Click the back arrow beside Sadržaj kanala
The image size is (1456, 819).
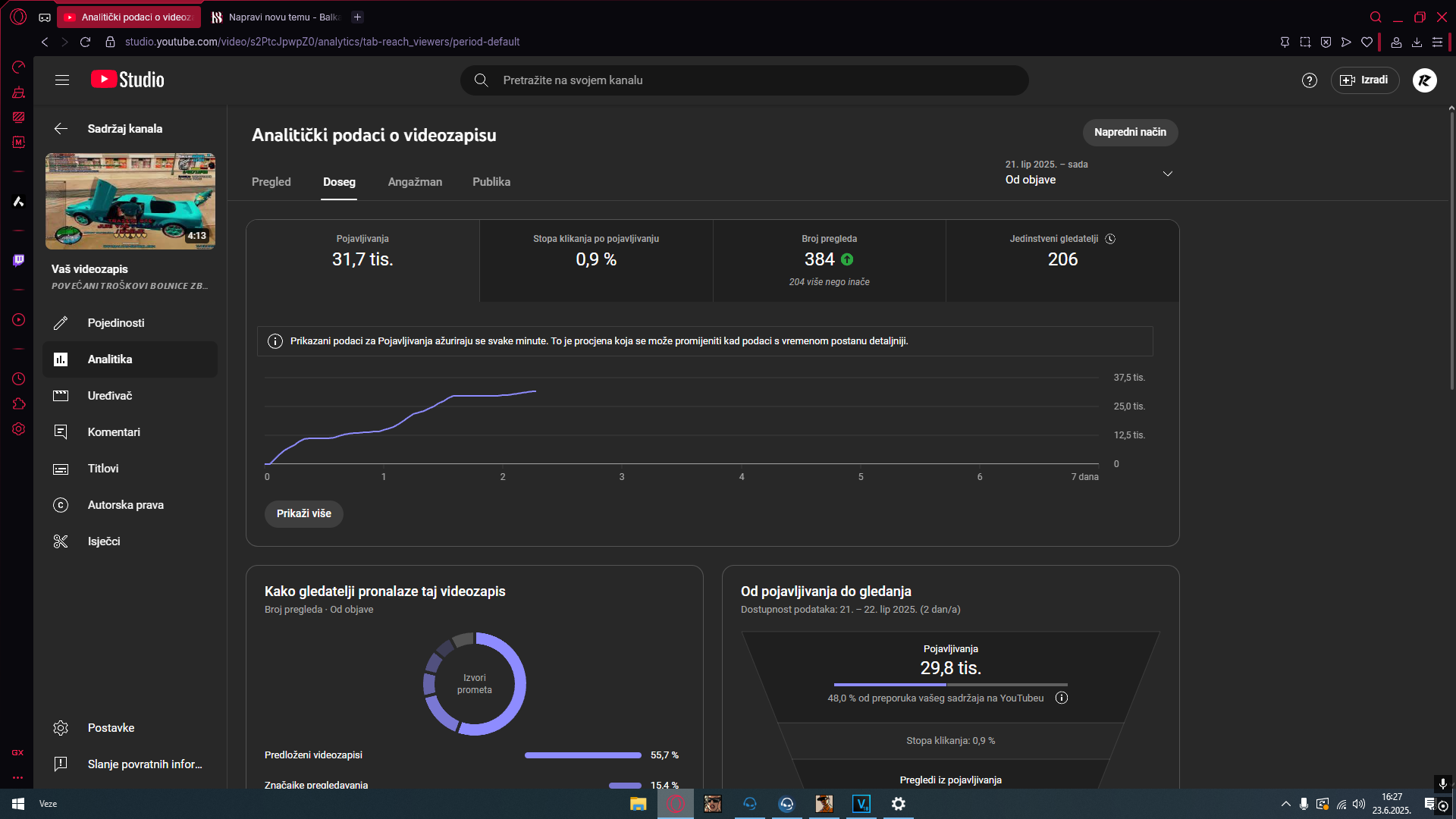61,129
